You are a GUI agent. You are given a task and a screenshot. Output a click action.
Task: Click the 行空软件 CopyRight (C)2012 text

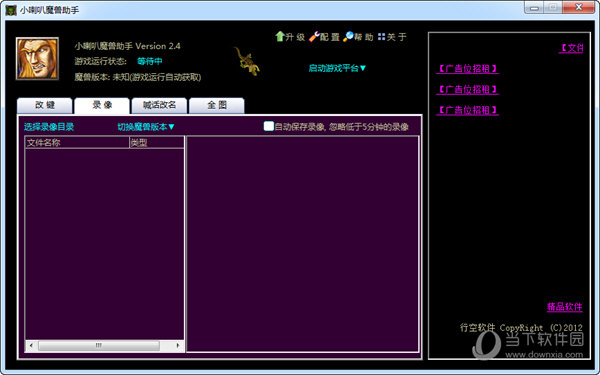(x=521, y=328)
